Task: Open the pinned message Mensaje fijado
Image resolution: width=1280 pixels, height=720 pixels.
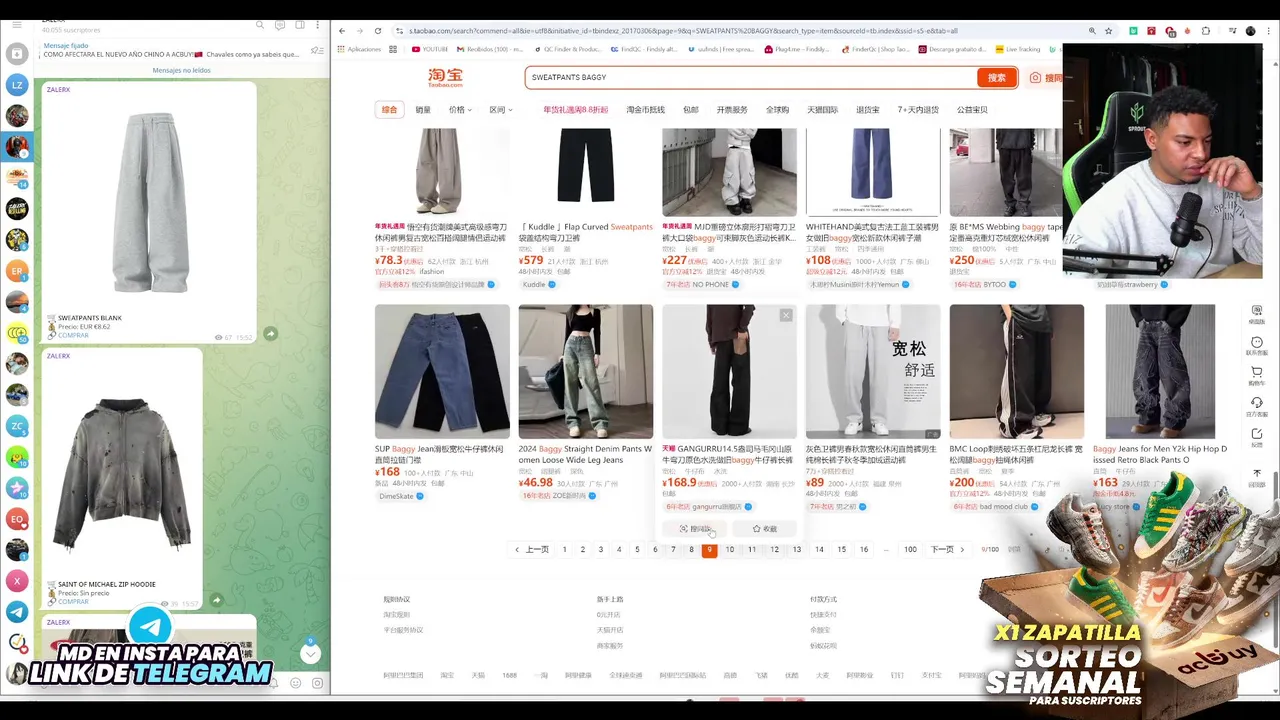Action: (x=170, y=50)
